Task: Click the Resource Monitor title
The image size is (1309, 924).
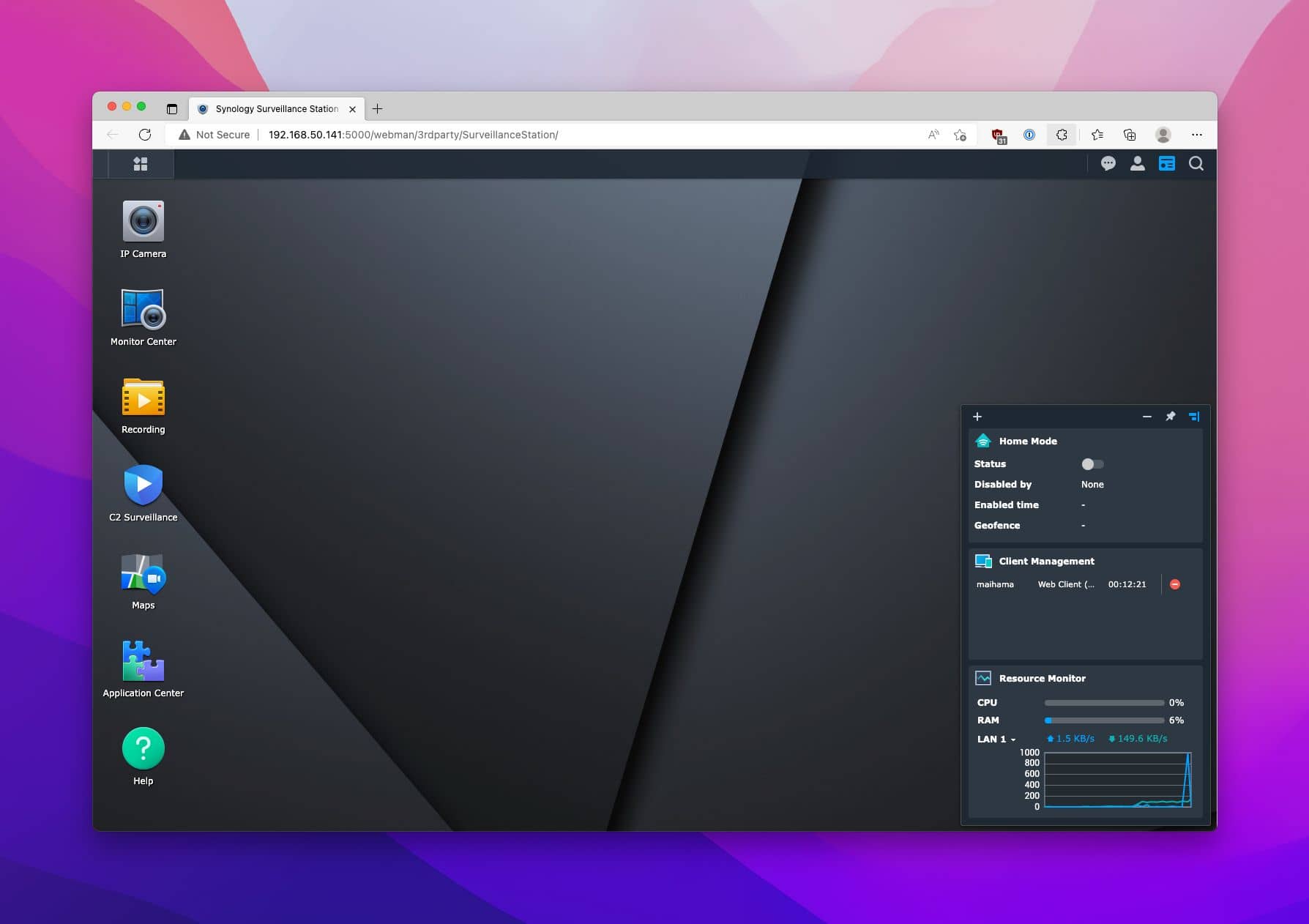Action: point(1042,679)
